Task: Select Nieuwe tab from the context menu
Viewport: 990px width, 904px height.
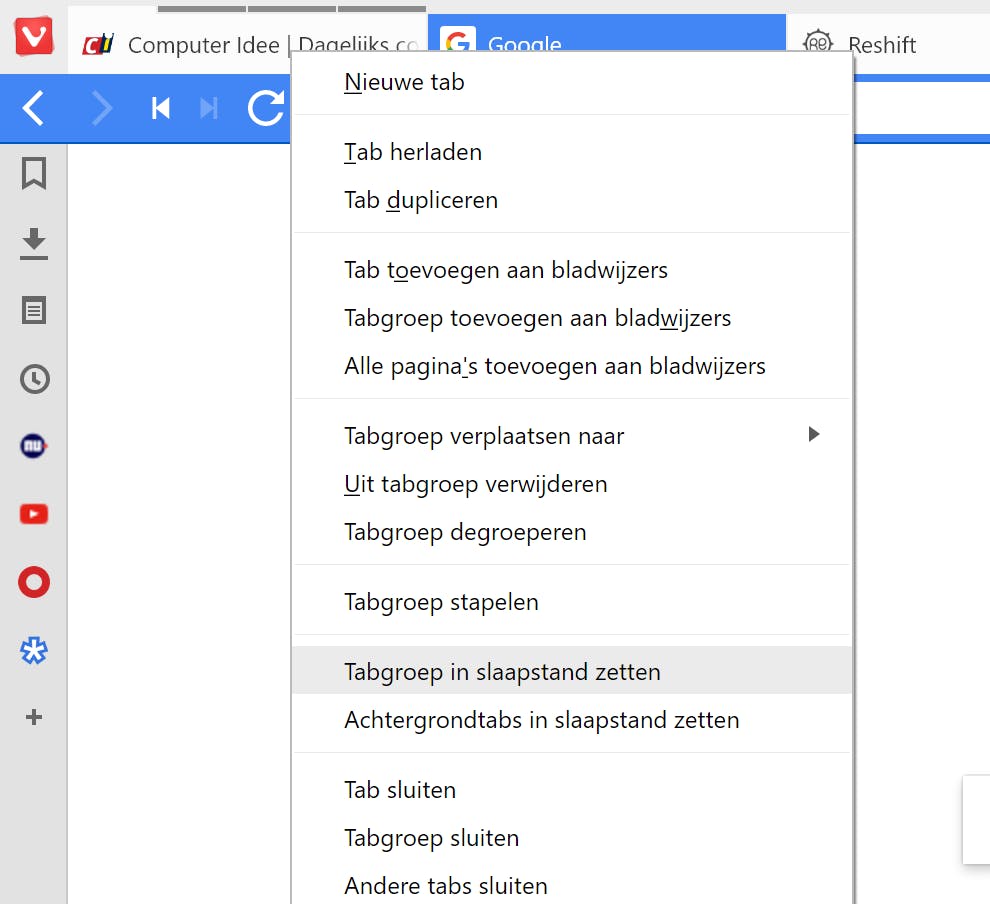Action: pyautogui.click(x=404, y=82)
